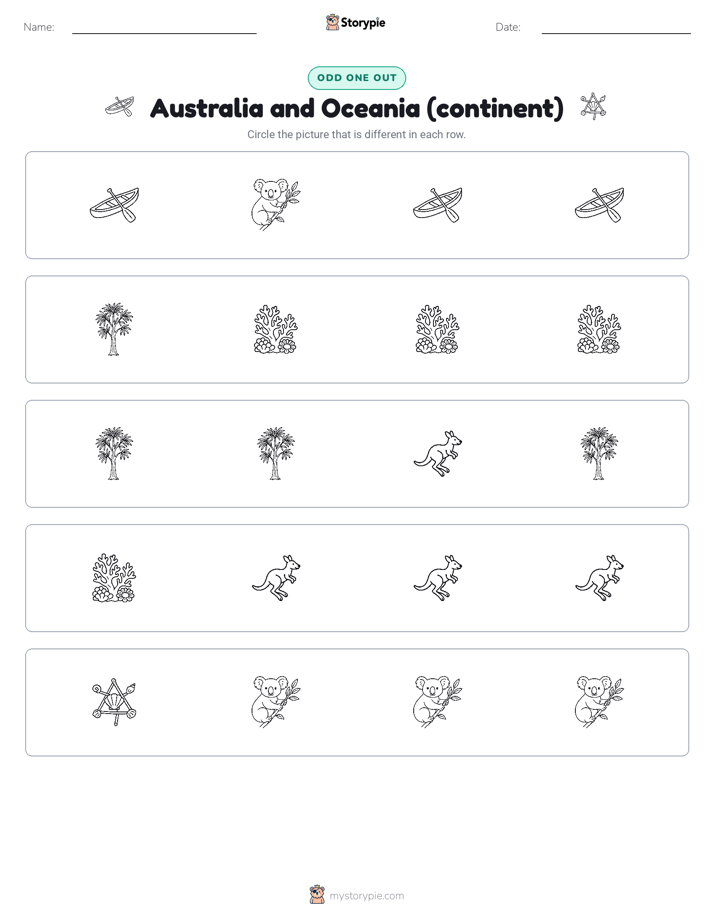This screenshot has height=924, width=714.
Task: Click the second palm tree in row three
Action: pyautogui.click(x=276, y=453)
